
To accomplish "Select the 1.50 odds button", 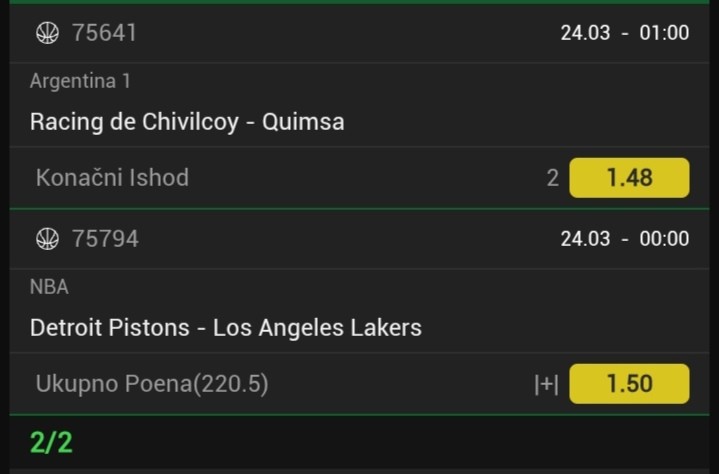I will 629,384.
